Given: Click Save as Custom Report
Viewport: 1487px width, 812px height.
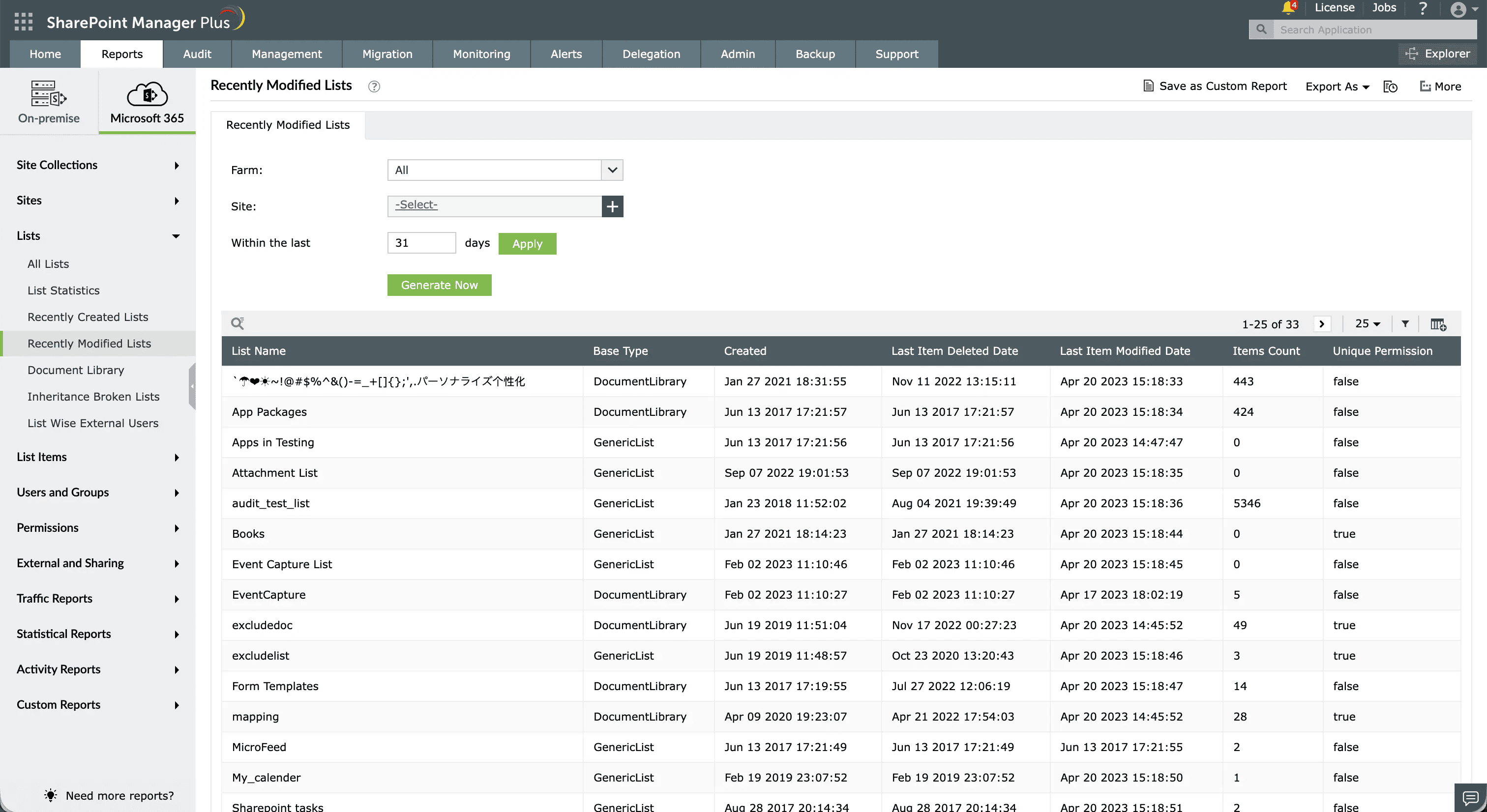Looking at the screenshot, I should pos(1215,86).
